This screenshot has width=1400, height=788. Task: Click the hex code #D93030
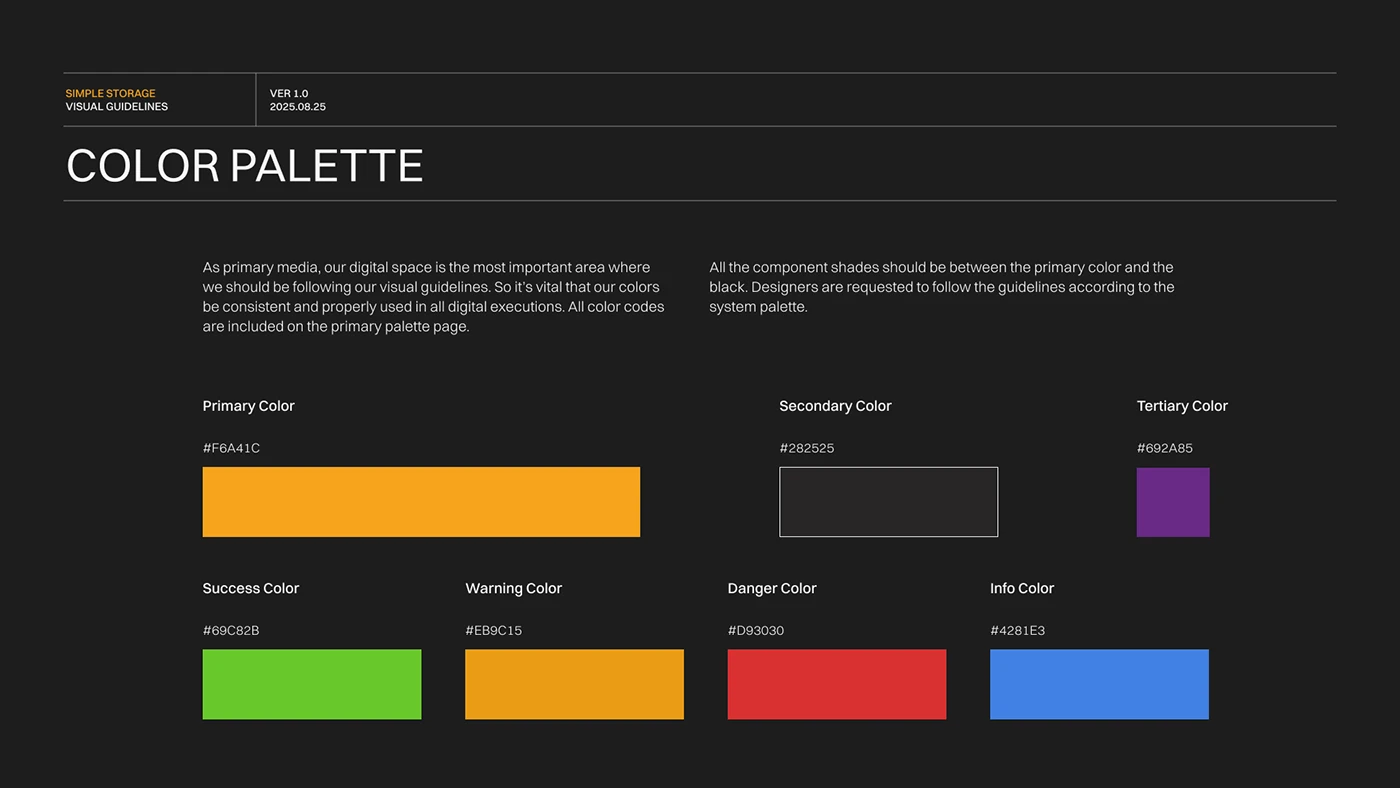(756, 630)
